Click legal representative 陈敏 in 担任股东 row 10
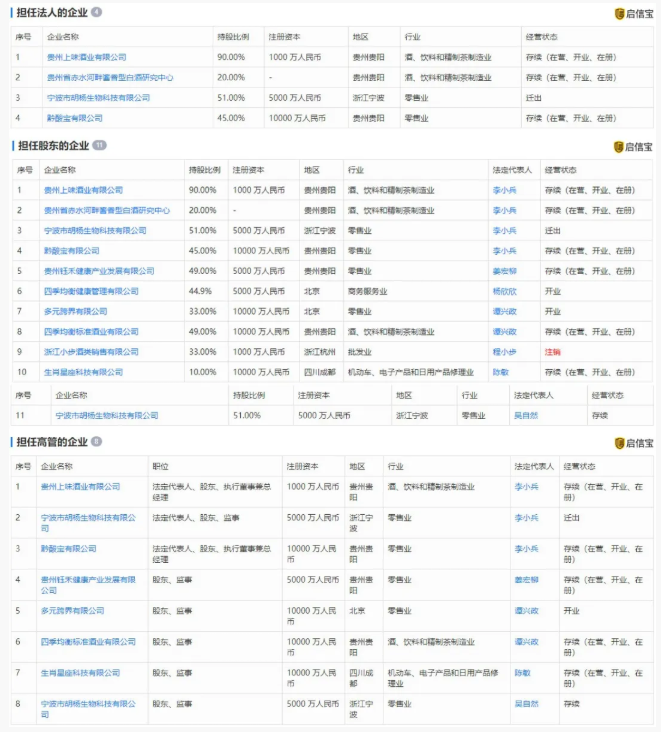 (x=501, y=372)
